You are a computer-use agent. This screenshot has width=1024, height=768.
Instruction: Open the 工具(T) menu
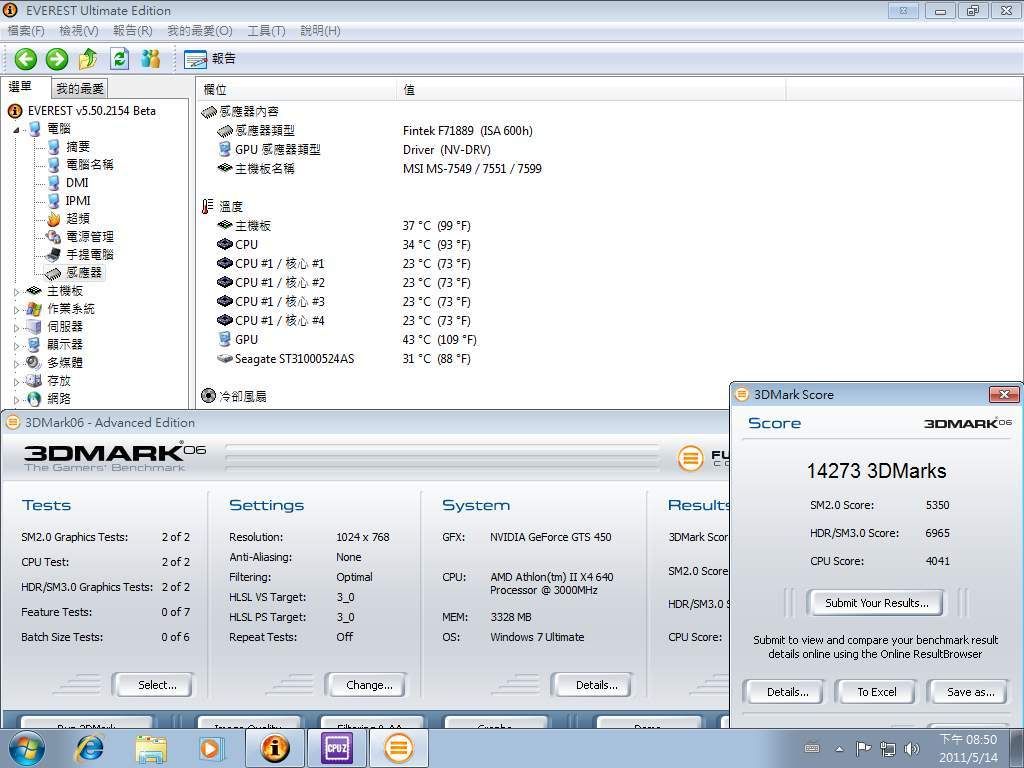[266, 31]
